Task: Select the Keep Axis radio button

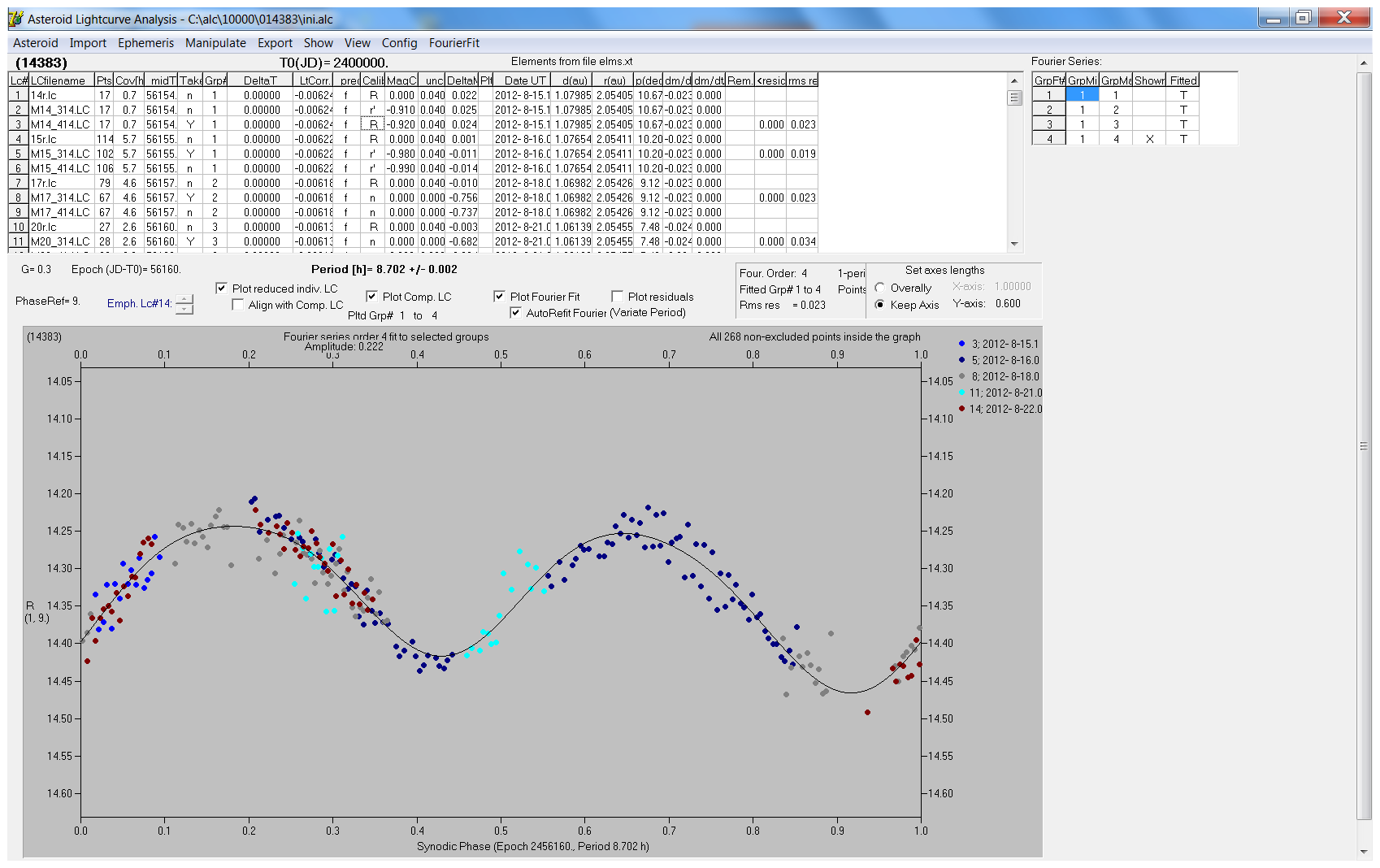Action: click(x=879, y=305)
